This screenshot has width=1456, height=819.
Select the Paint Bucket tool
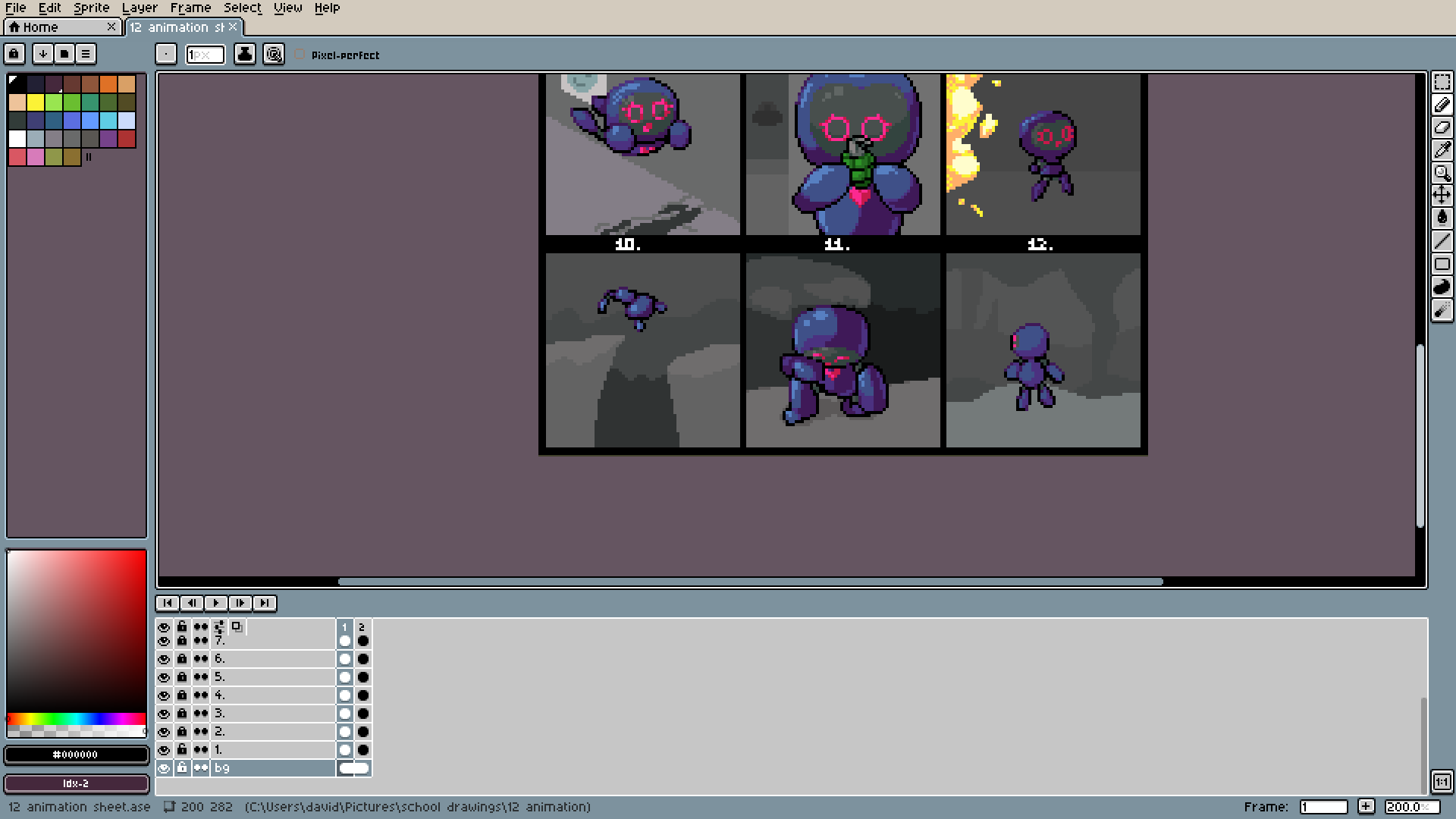1442,218
